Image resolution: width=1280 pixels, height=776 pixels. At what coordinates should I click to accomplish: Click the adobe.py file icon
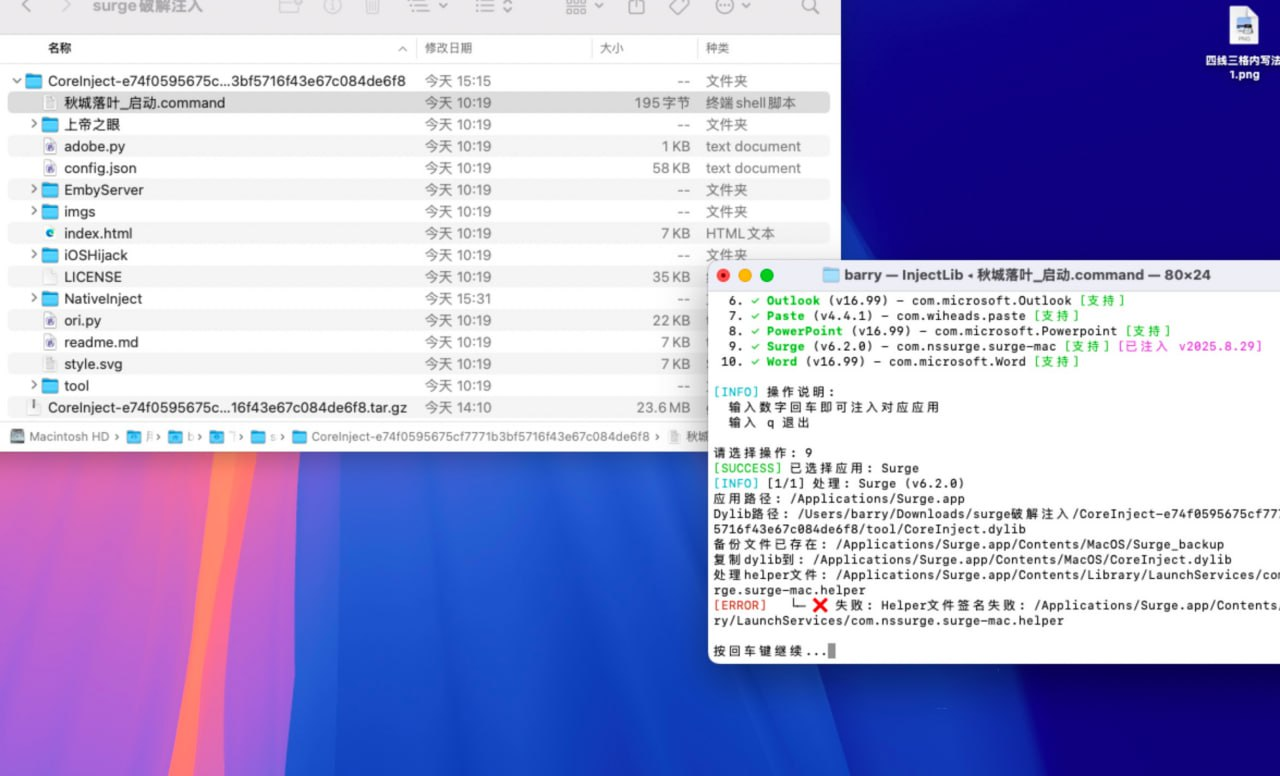pyautogui.click(x=50, y=146)
